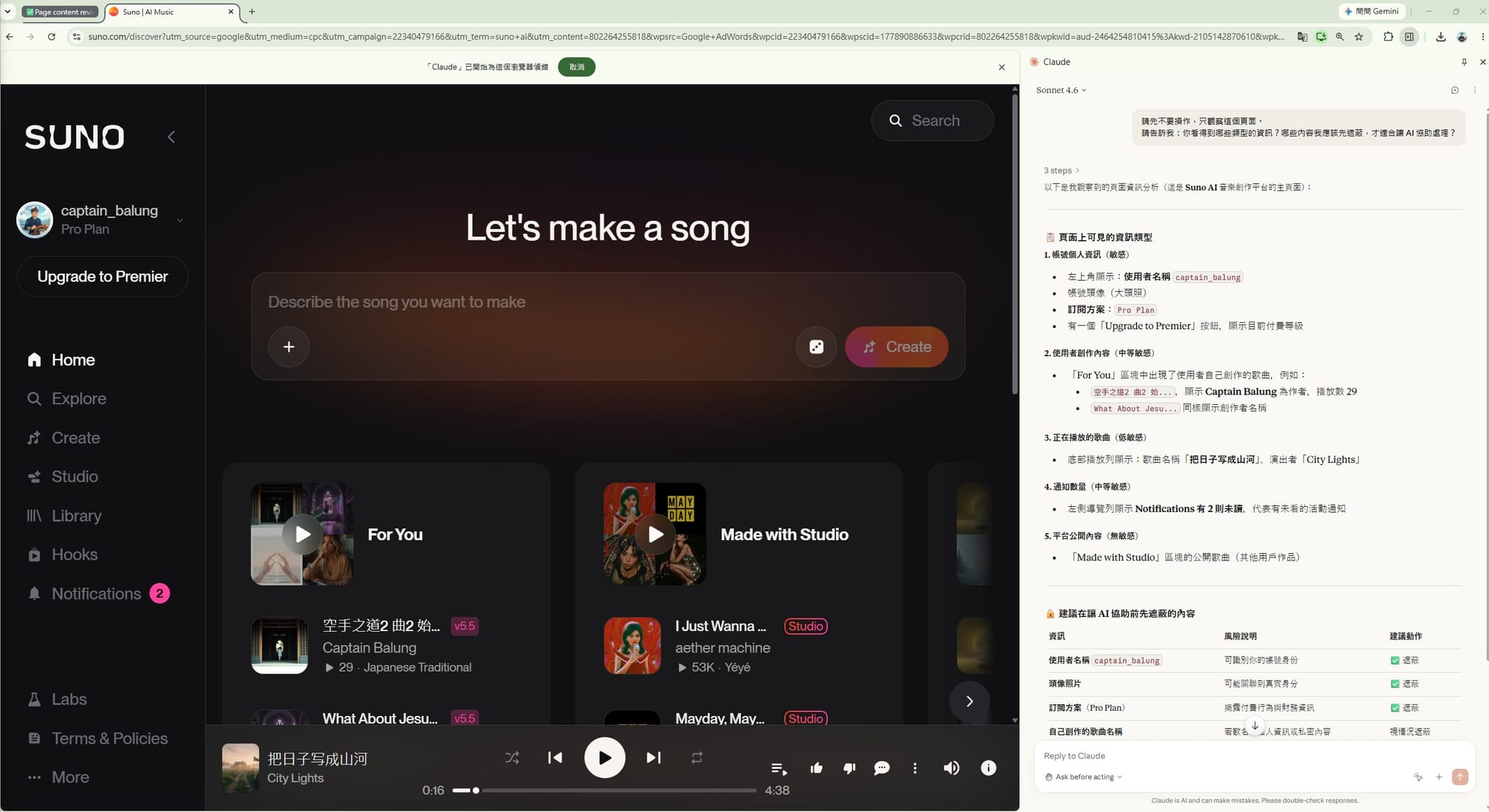Screen dimensions: 1489x812
Task: Open the Suno logo home link
Action: [74, 137]
